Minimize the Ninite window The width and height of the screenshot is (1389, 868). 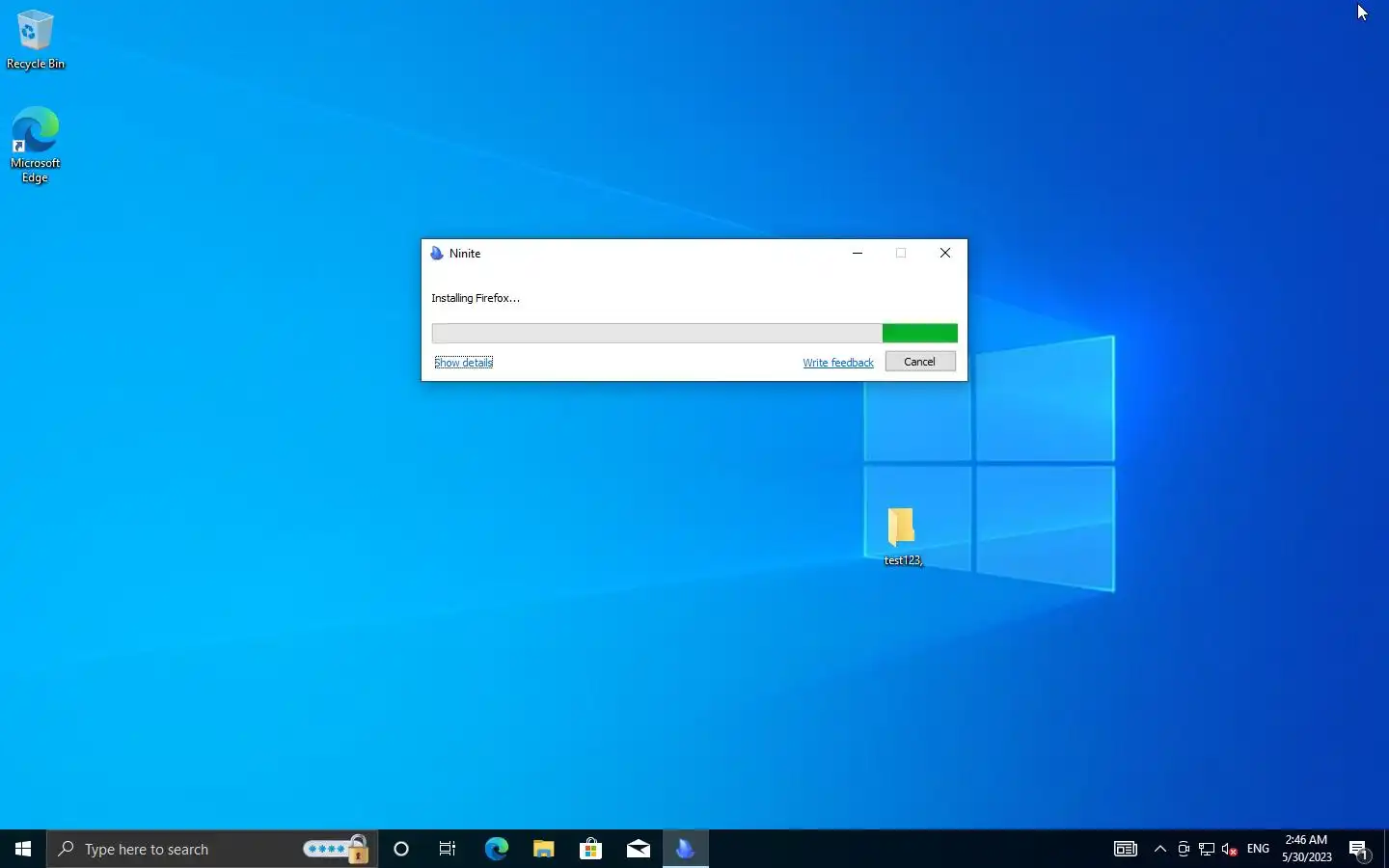(x=858, y=253)
